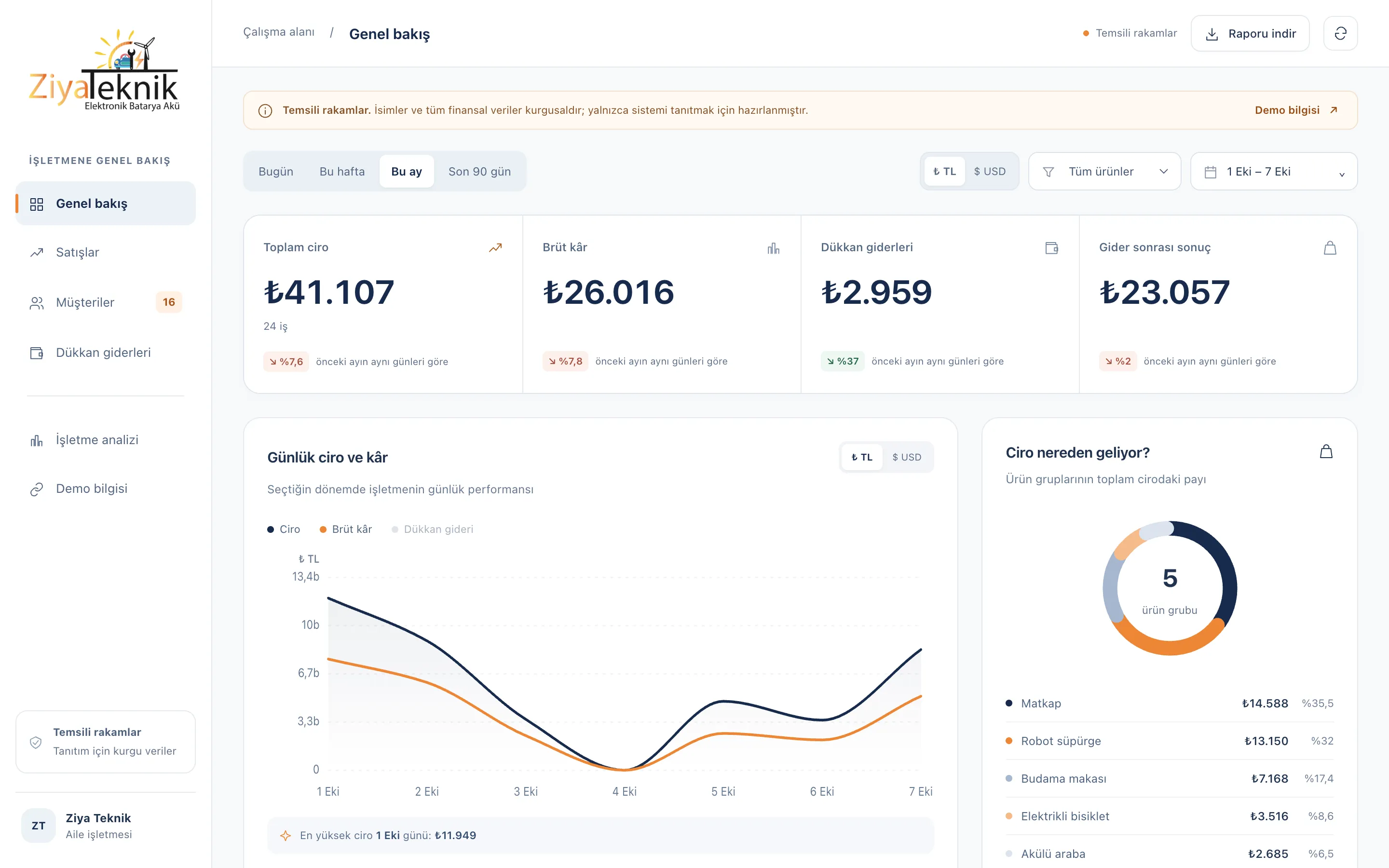The image size is (1389, 868).
Task: Select TL in the chart currency toggle
Action: point(861,457)
